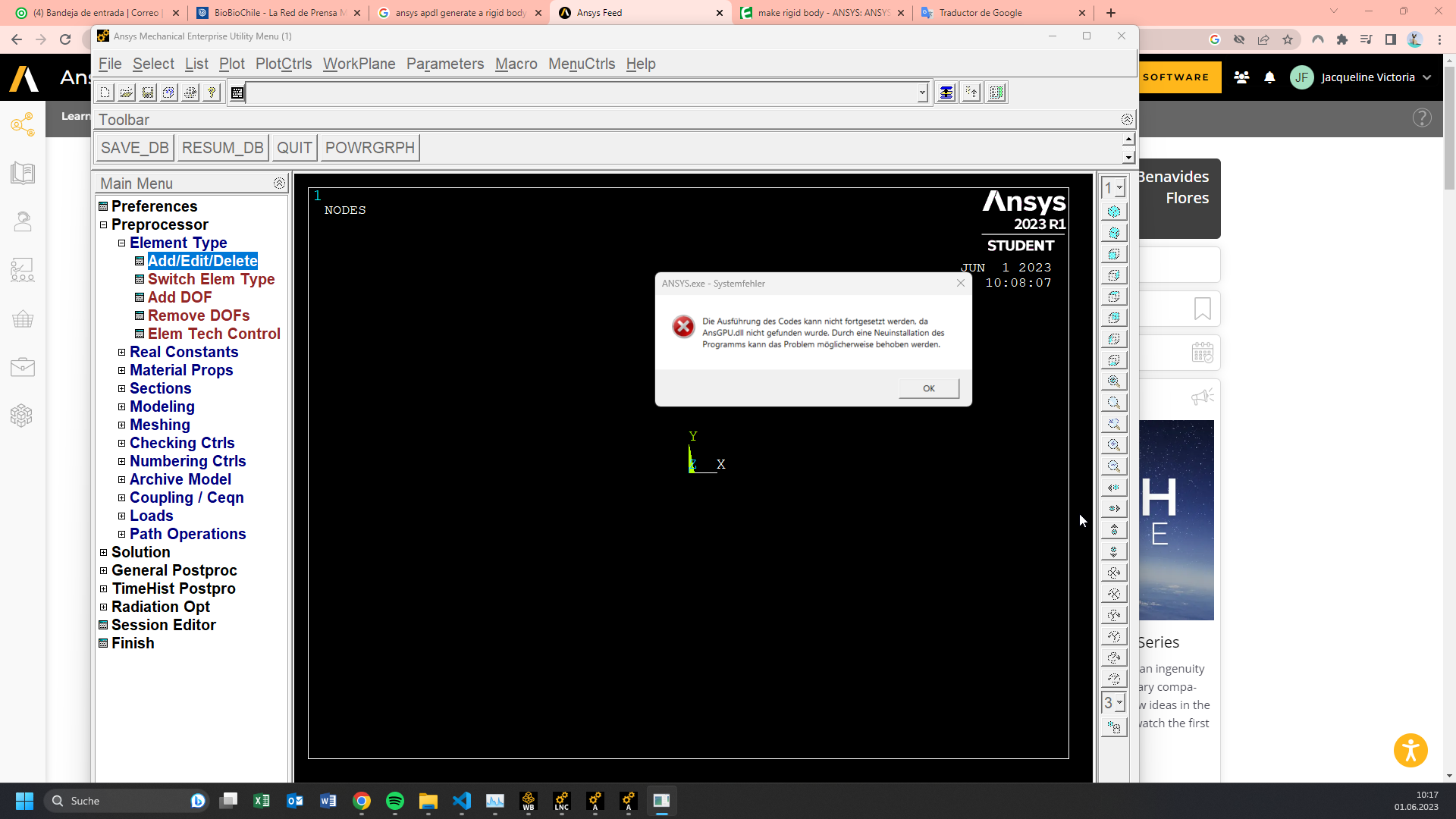Viewport: 1456px width, 819px height.
Task: Click the Pan-Zoom-Rotate icon in the standard toolbar
Action: coord(169,93)
